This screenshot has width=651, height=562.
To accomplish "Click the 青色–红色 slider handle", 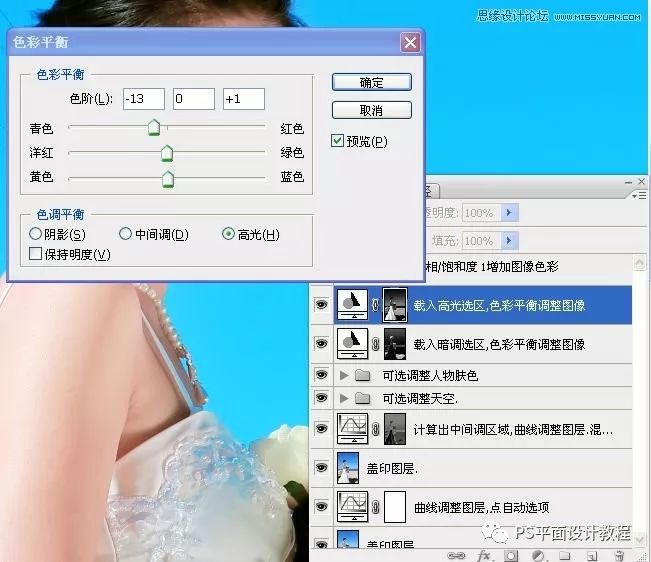I will [x=154, y=127].
